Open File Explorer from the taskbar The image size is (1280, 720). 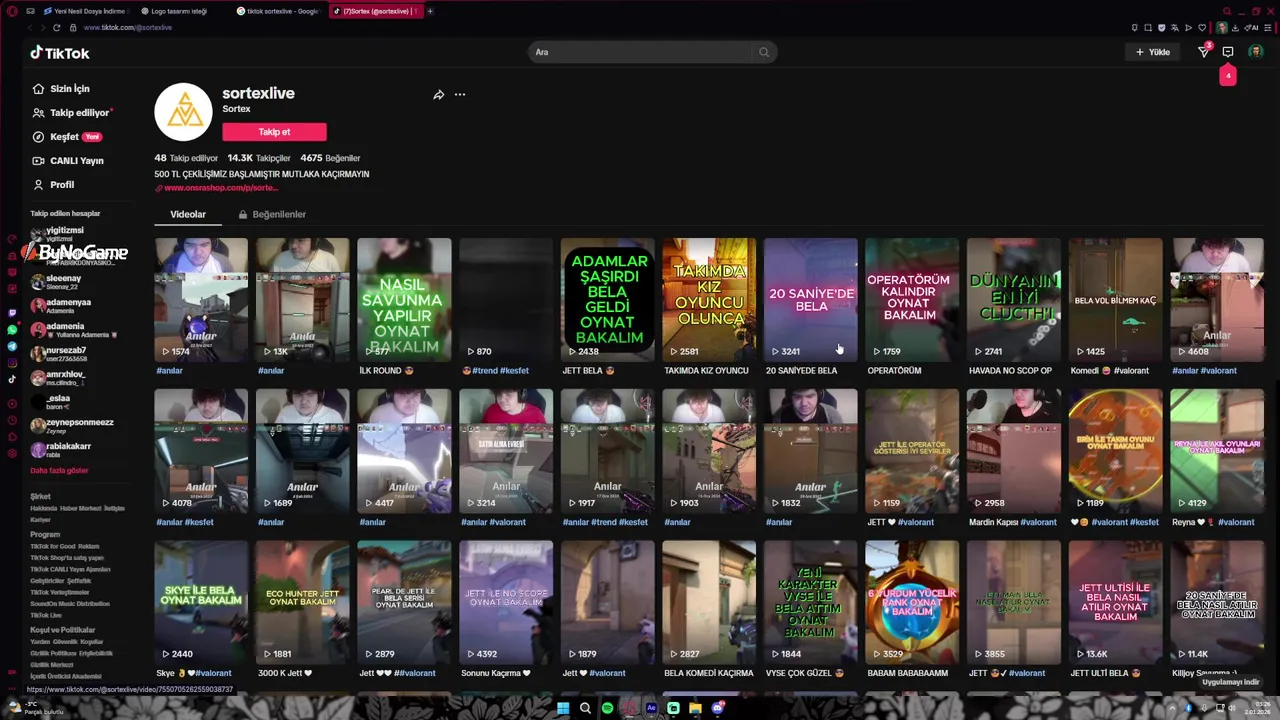[695, 708]
